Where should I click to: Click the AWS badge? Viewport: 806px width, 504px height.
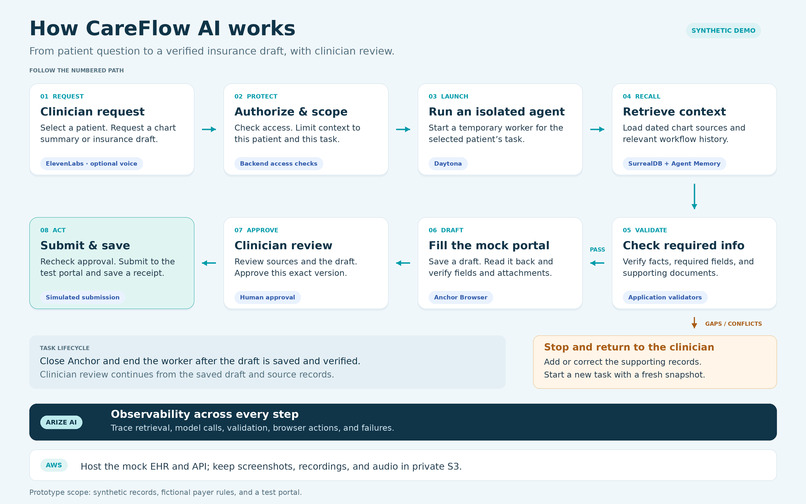coord(53,465)
